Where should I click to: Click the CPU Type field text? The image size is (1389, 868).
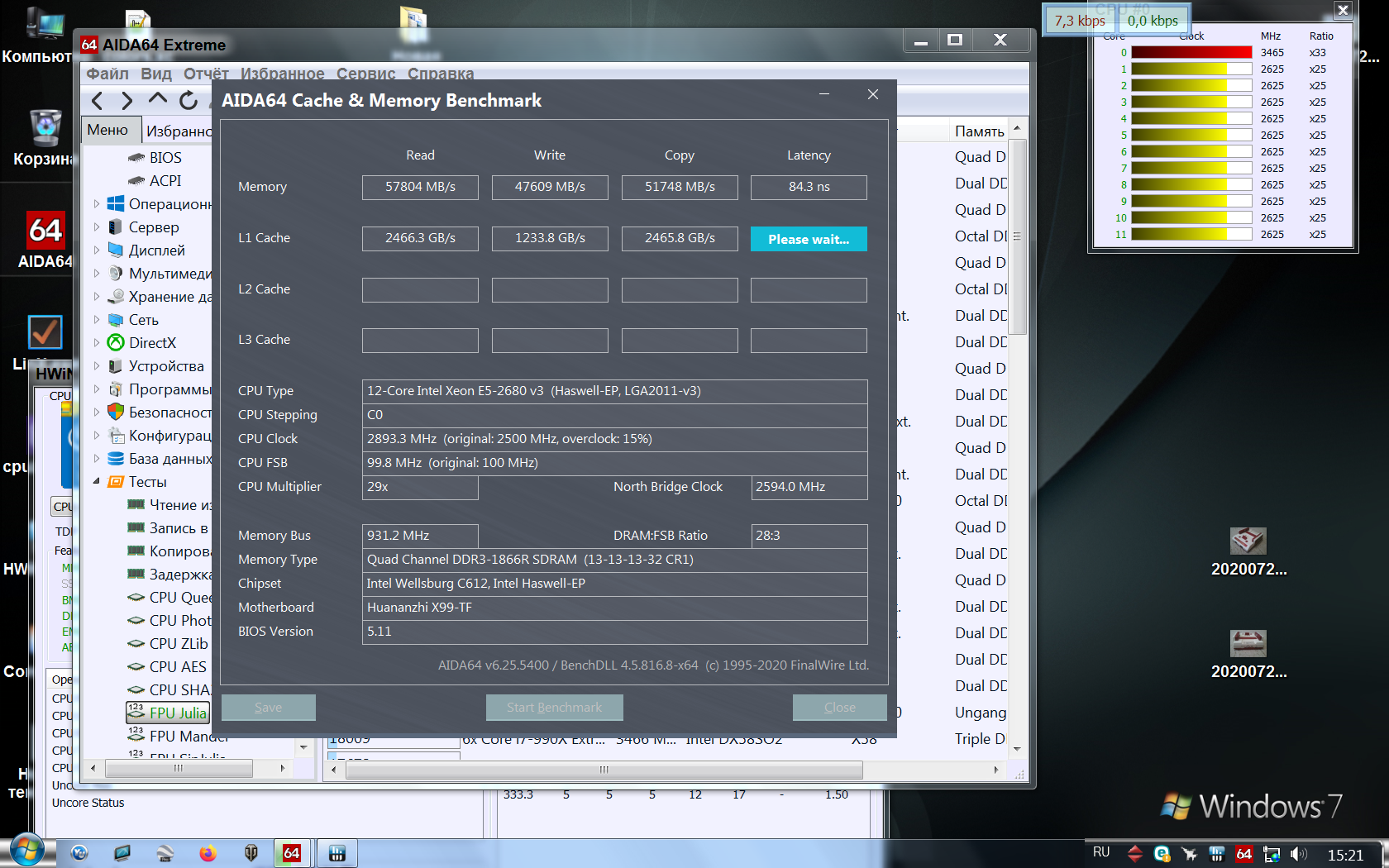[x=614, y=391]
